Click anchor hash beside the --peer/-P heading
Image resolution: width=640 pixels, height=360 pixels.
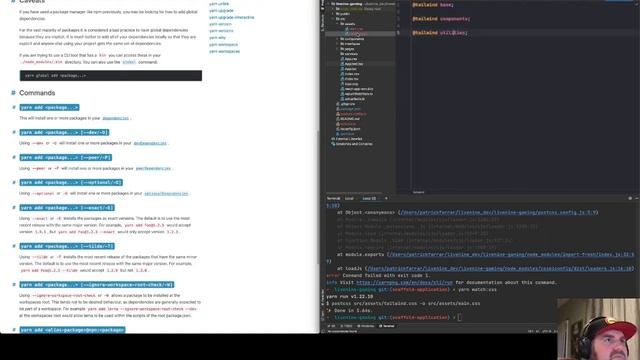(14, 158)
